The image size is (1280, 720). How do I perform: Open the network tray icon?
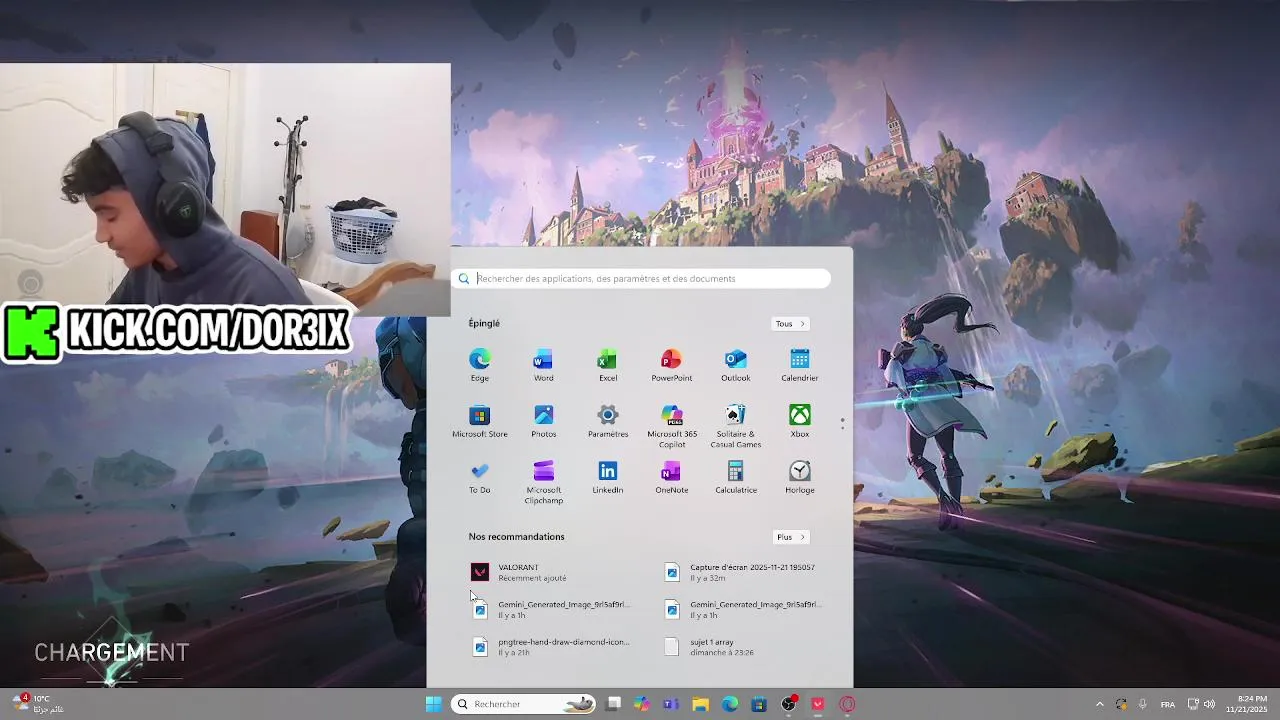tap(1193, 704)
